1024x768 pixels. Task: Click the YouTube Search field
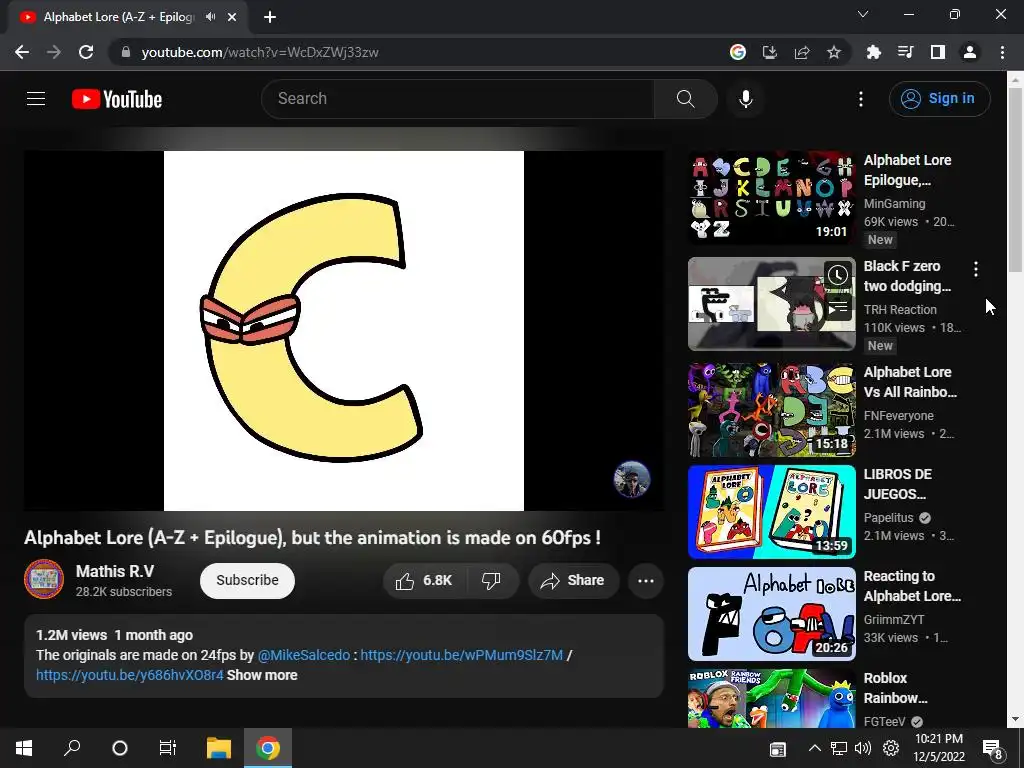(x=457, y=99)
